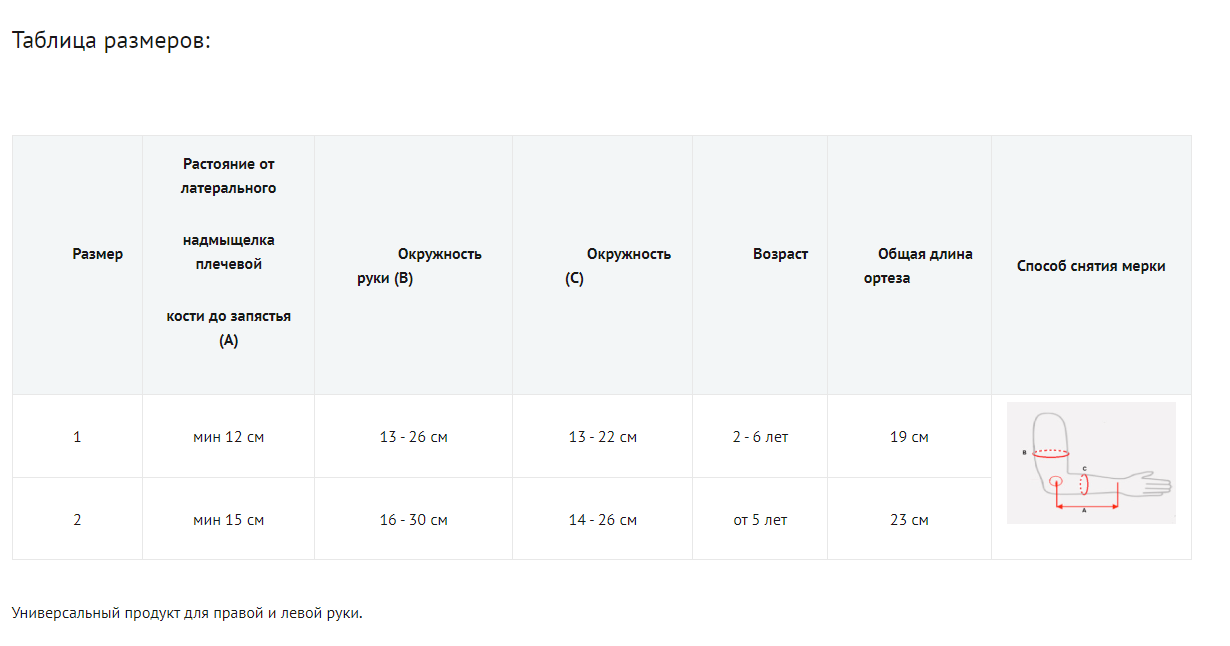The width and height of the screenshot is (1230, 646).
Task: Click the "Возраст" column header
Action: 780,254
